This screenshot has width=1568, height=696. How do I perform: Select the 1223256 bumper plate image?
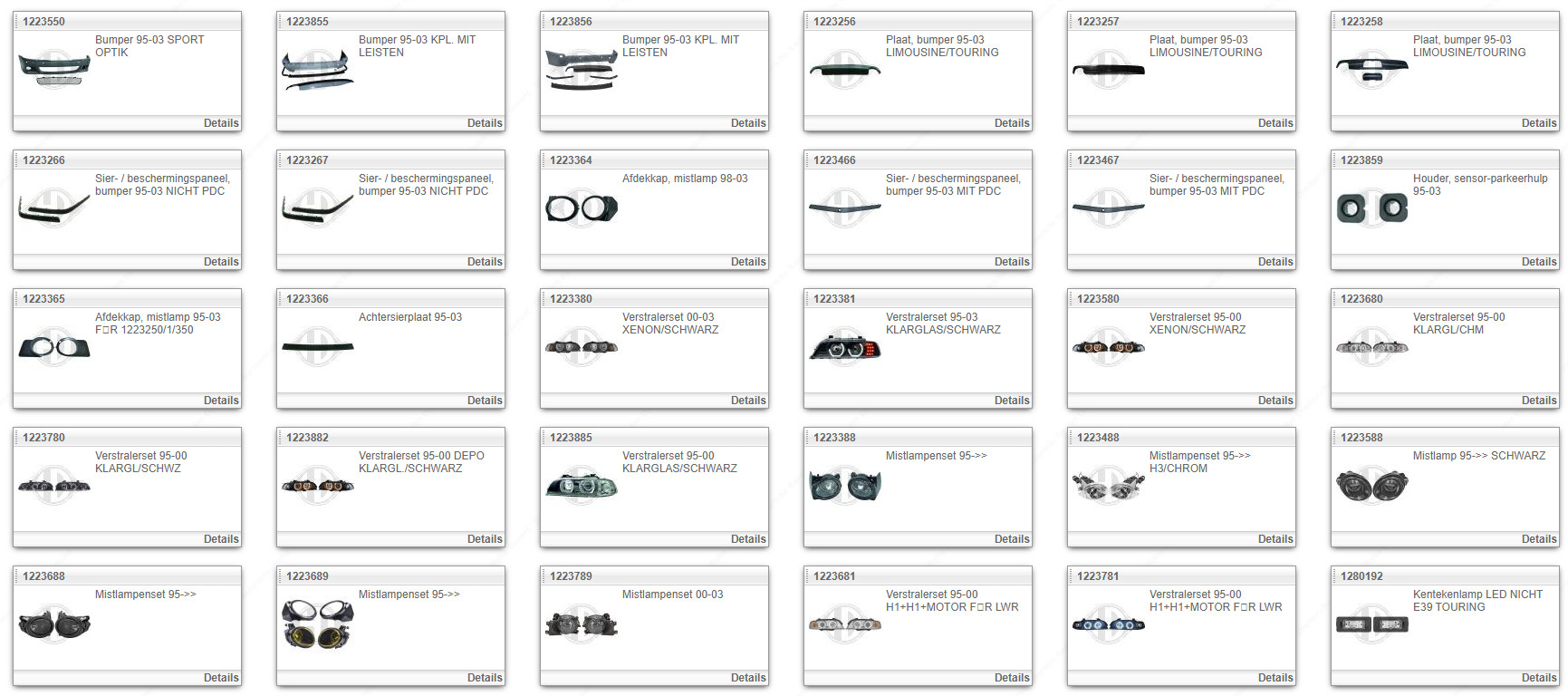[x=845, y=69]
